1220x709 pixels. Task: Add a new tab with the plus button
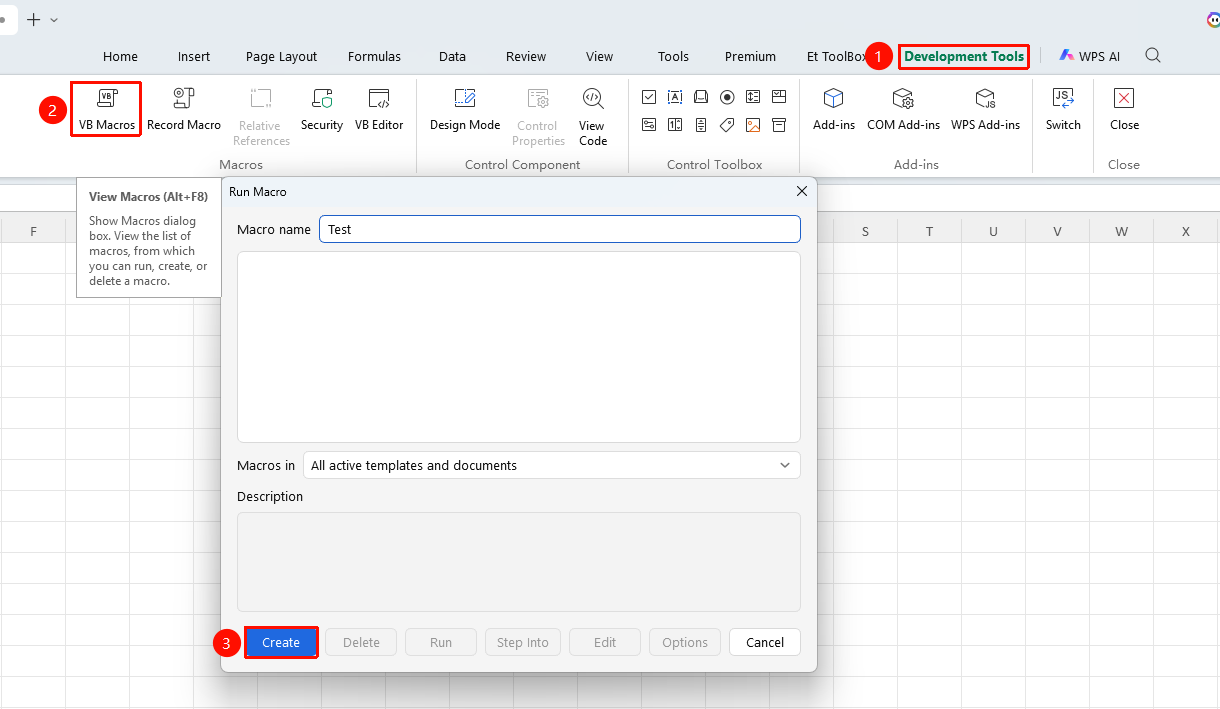pyautogui.click(x=33, y=19)
